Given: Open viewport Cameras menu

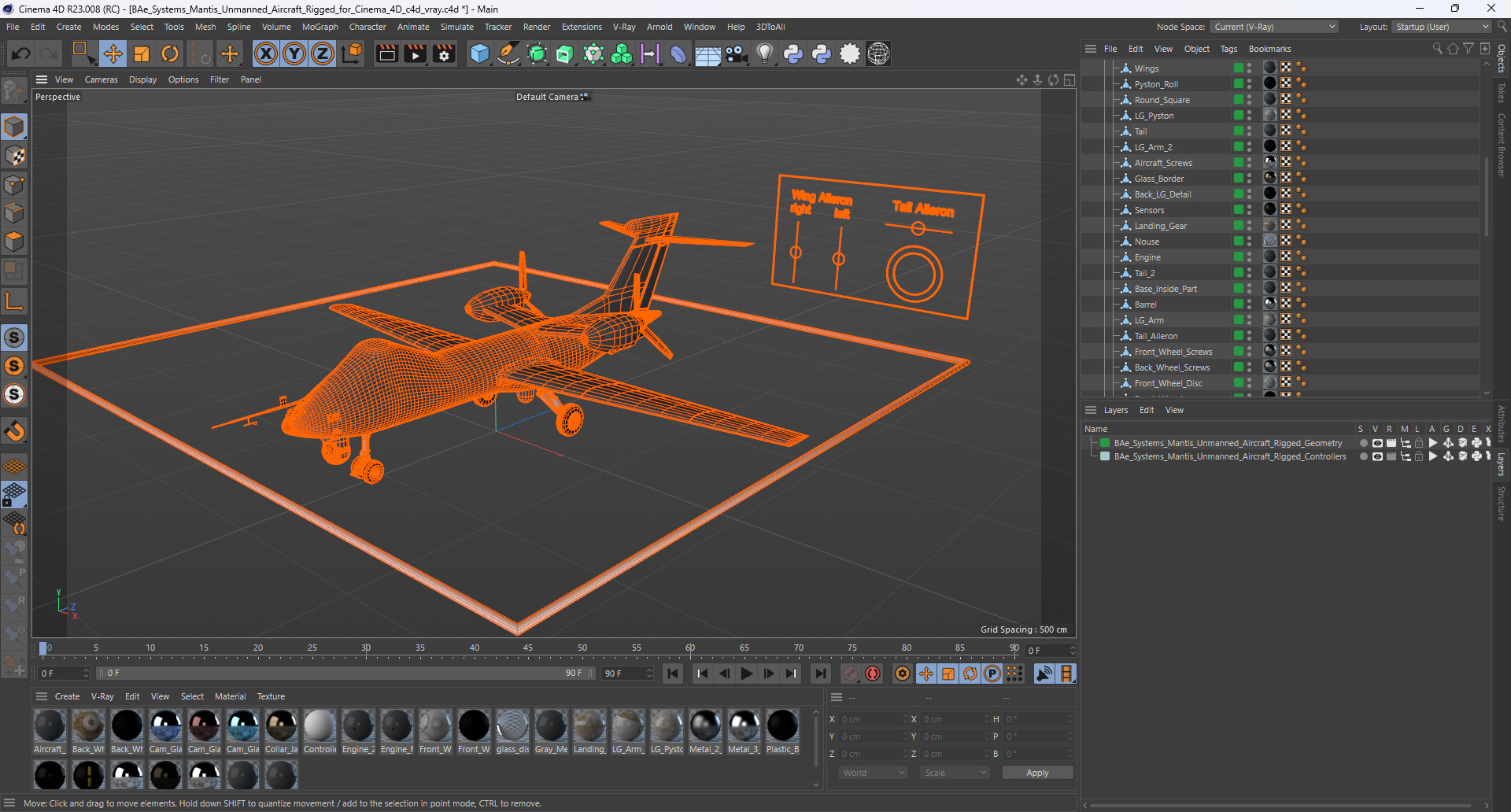Looking at the screenshot, I should point(101,79).
